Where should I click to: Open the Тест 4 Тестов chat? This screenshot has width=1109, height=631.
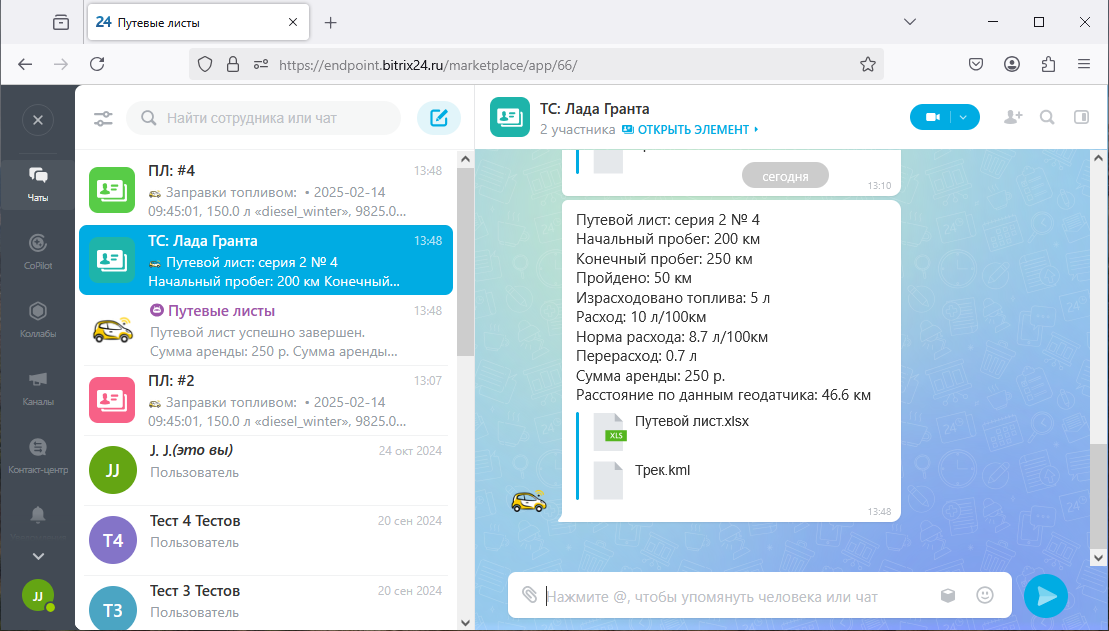tap(266, 540)
